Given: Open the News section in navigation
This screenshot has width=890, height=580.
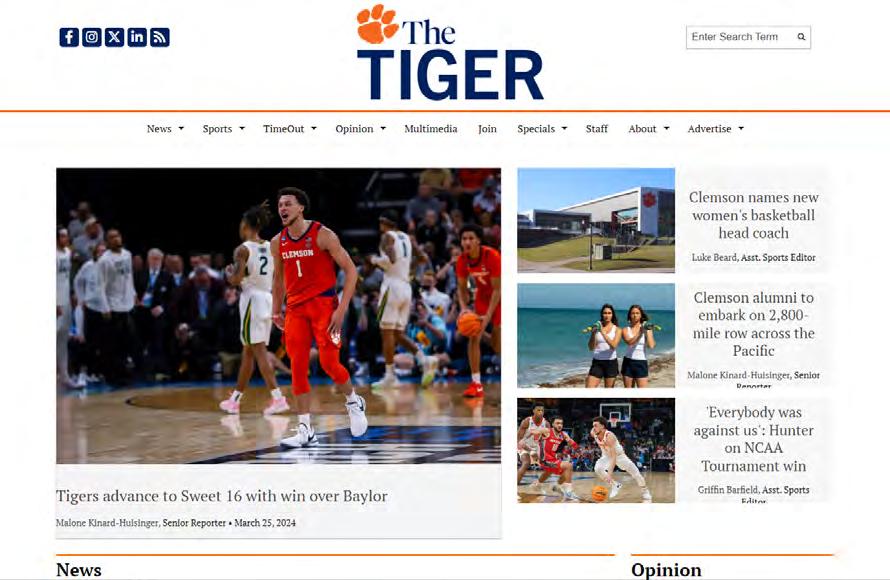Looking at the screenshot, I should pos(159,129).
